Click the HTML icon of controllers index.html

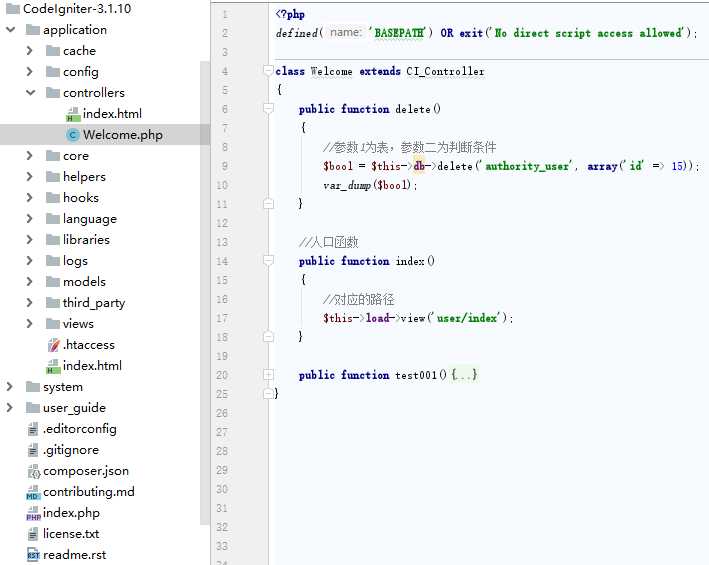73,114
